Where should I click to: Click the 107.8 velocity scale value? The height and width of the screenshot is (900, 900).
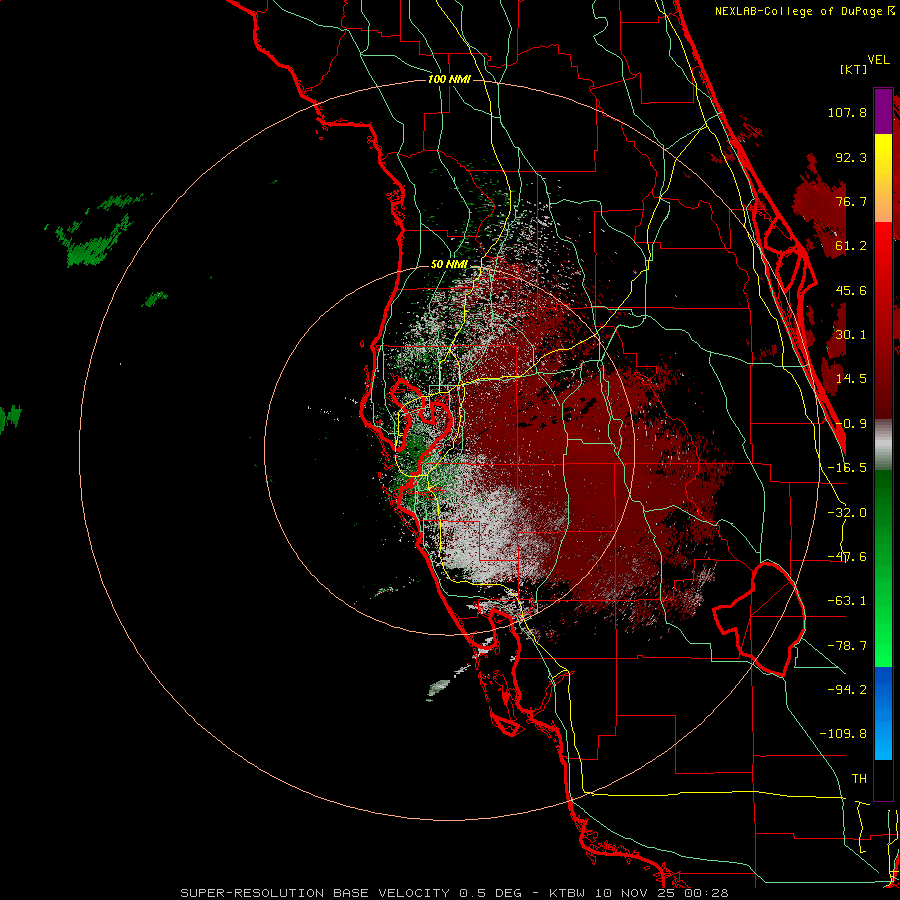click(x=847, y=112)
